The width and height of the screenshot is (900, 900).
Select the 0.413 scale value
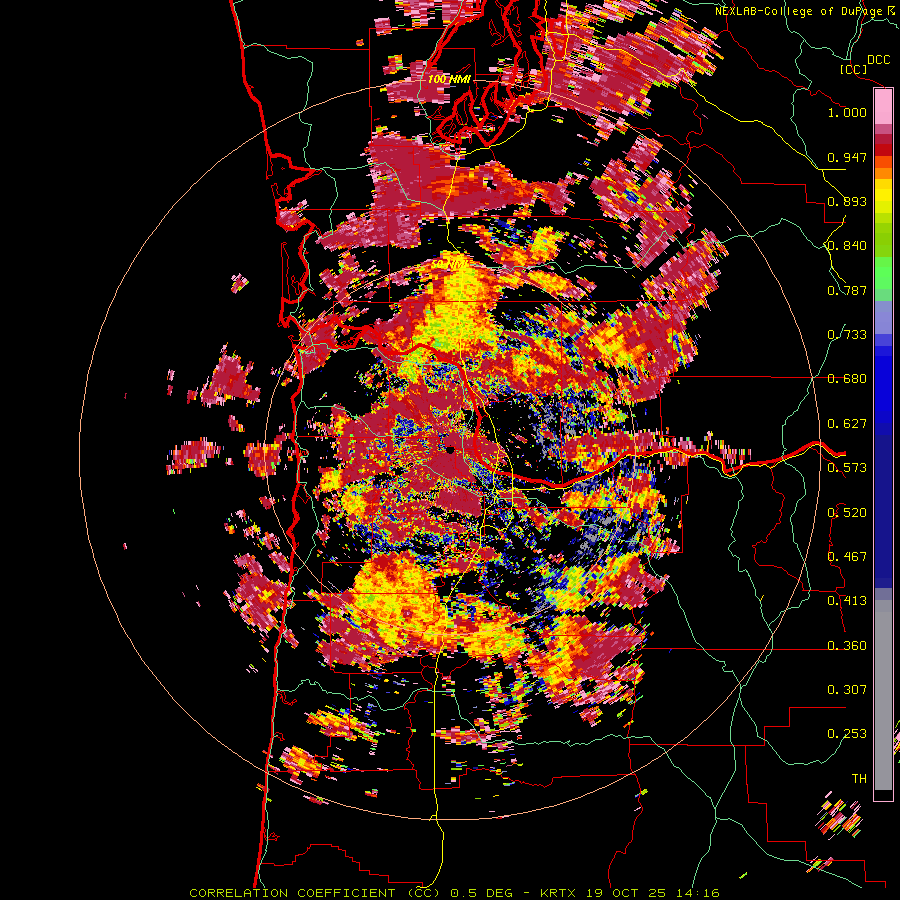847,601
